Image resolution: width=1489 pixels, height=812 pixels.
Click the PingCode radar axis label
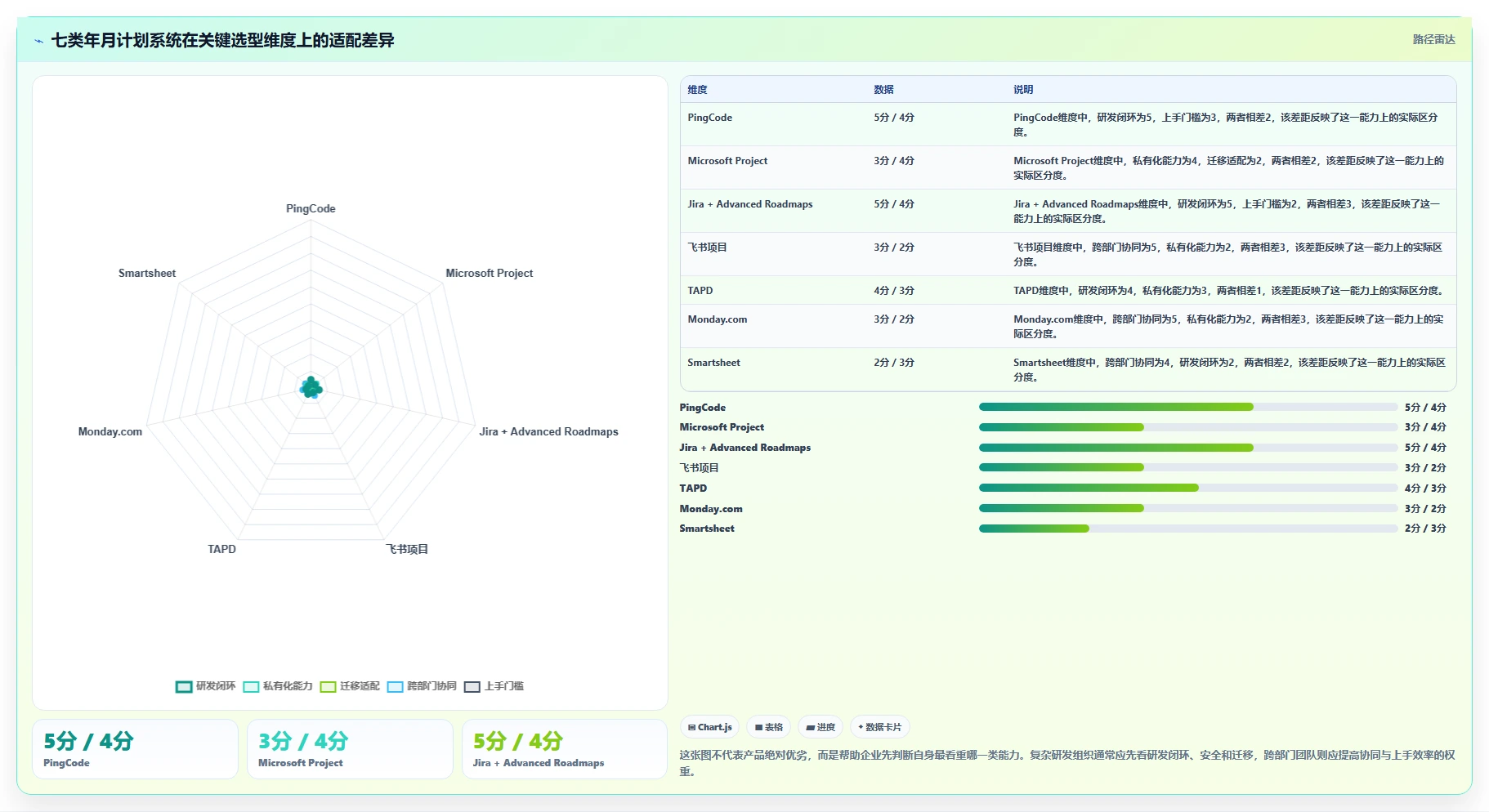click(x=311, y=208)
